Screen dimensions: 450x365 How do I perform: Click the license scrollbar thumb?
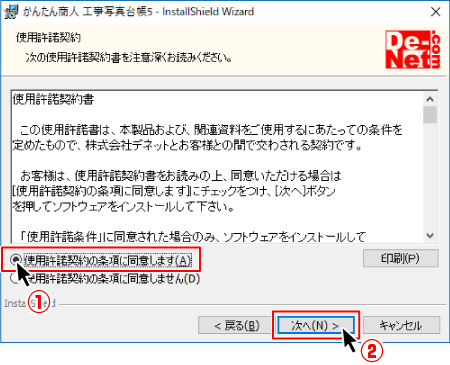tap(430, 115)
